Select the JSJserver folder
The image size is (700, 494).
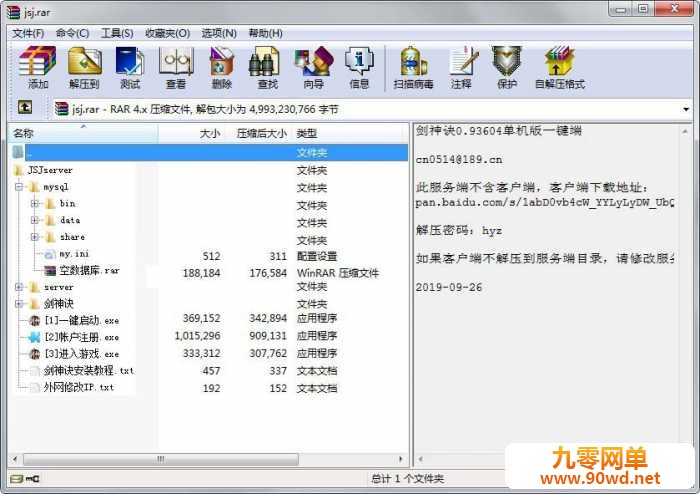[x=43, y=170]
